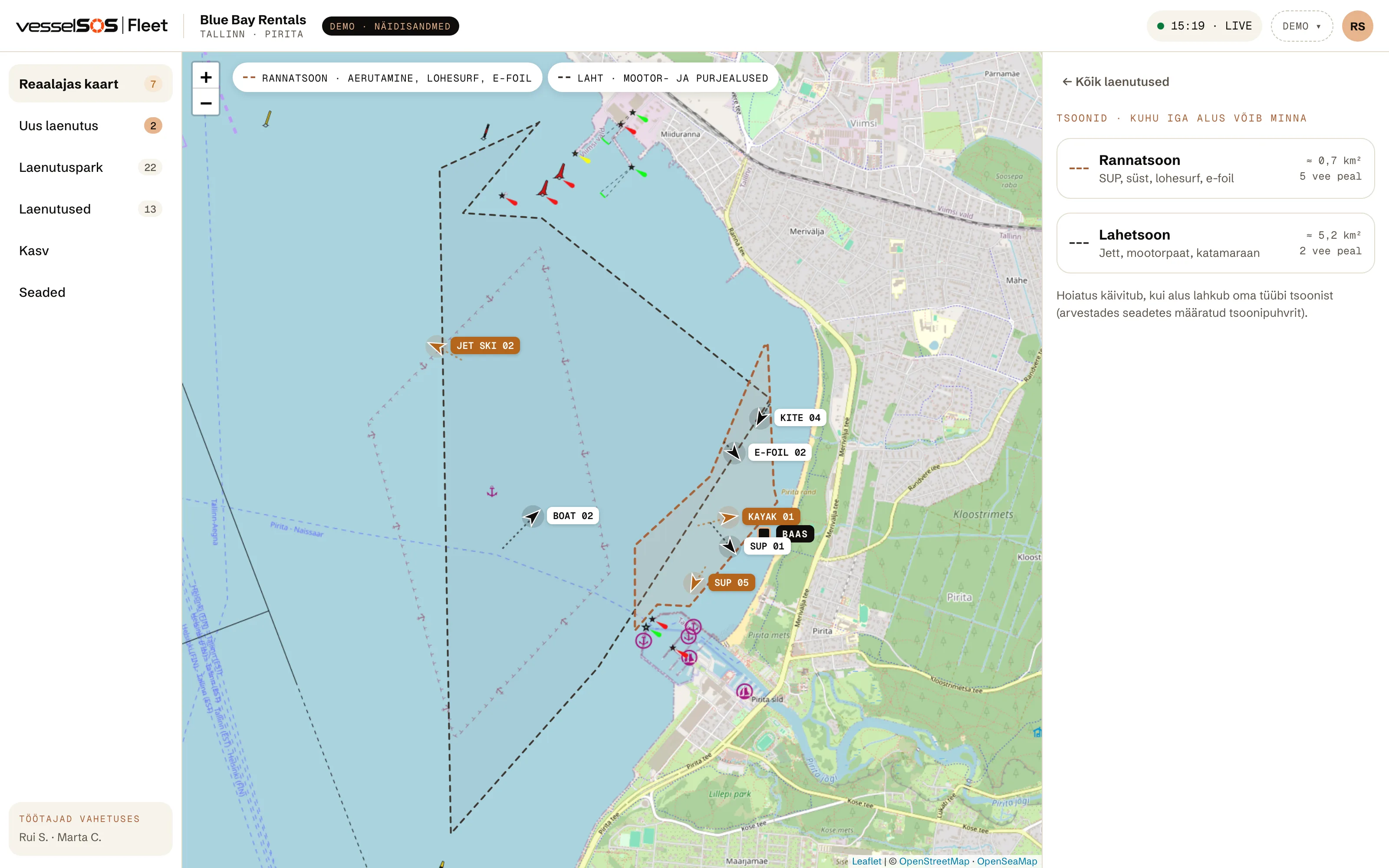Click the SUP 01 label
The height and width of the screenshot is (868, 1389).
pyautogui.click(x=767, y=546)
